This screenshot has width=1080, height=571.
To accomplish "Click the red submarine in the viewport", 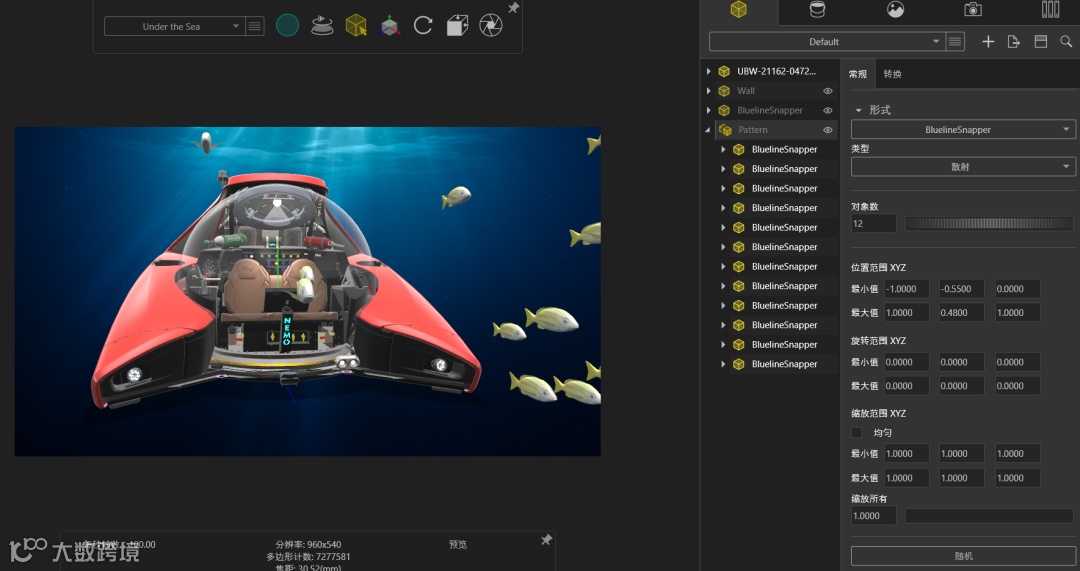I will click(x=286, y=289).
